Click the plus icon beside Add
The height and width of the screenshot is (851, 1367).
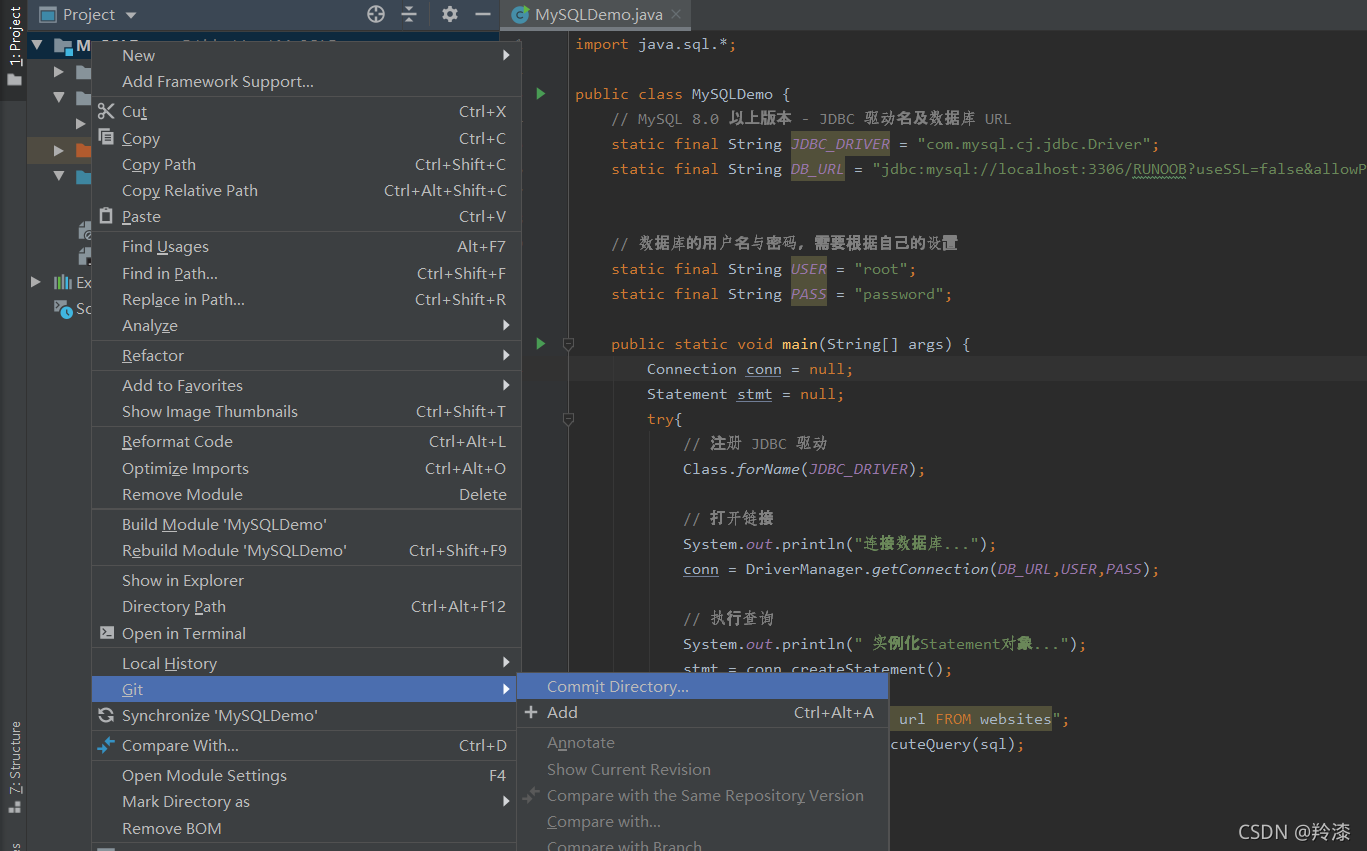pyautogui.click(x=531, y=712)
